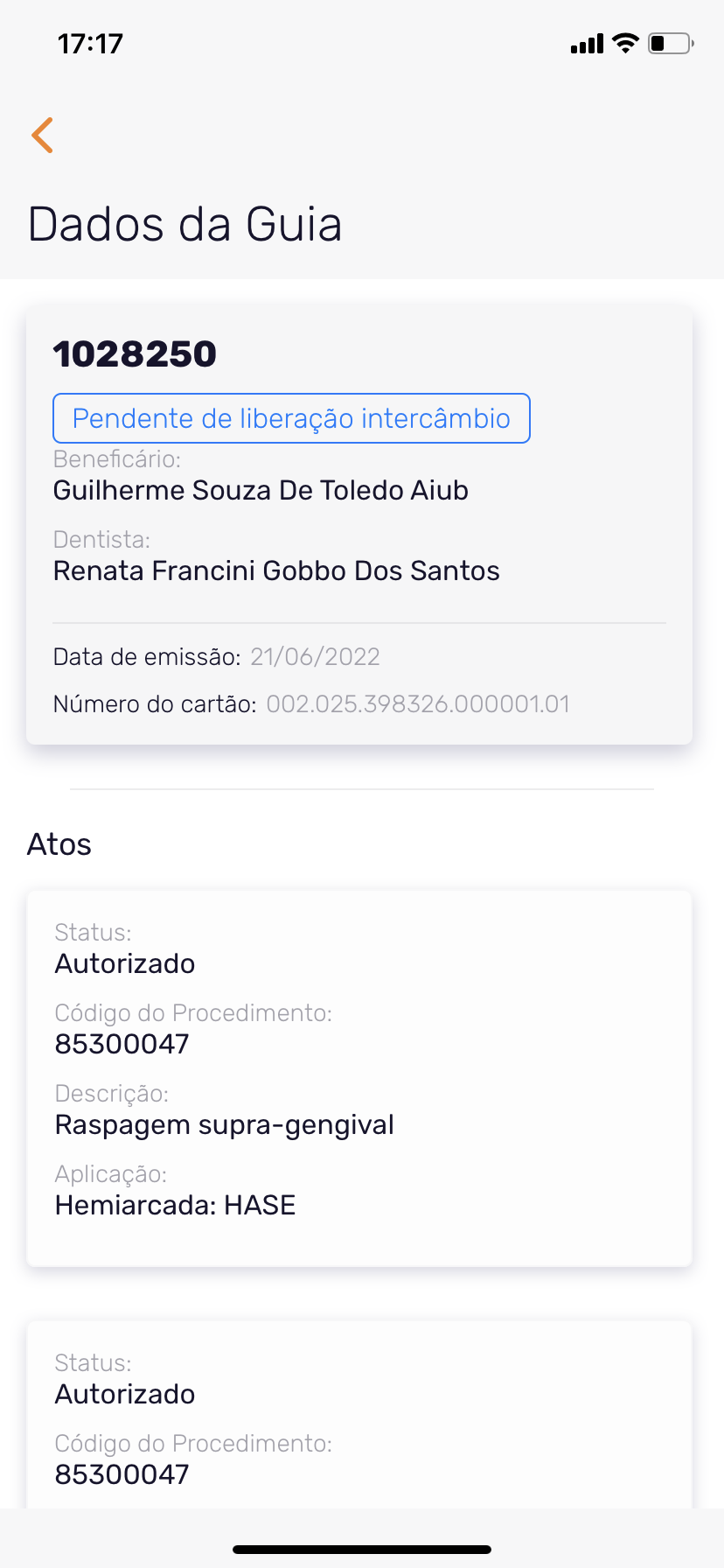The height and width of the screenshot is (1568, 724).
Task: Tap the home indicator bar
Action: click(x=362, y=1549)
